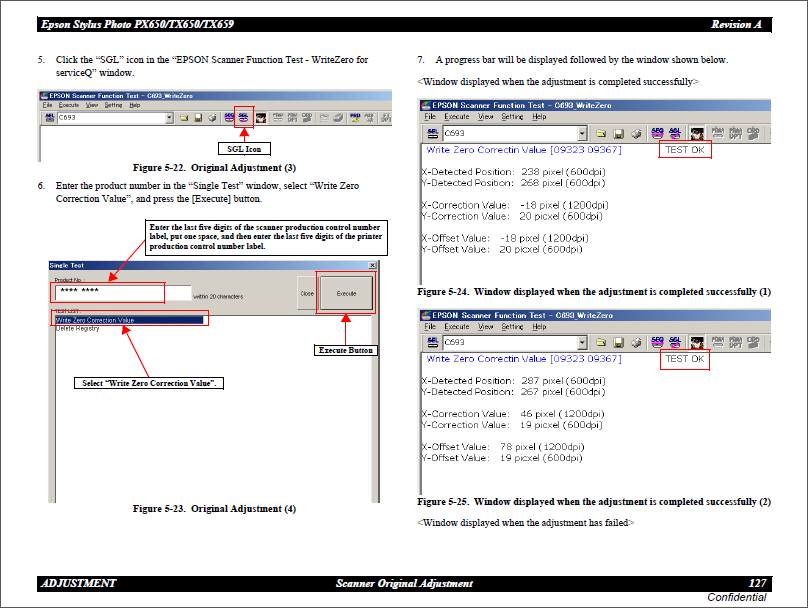Click the Close button in Single Test dialog

pyautogui.click(x=307, y=294)
